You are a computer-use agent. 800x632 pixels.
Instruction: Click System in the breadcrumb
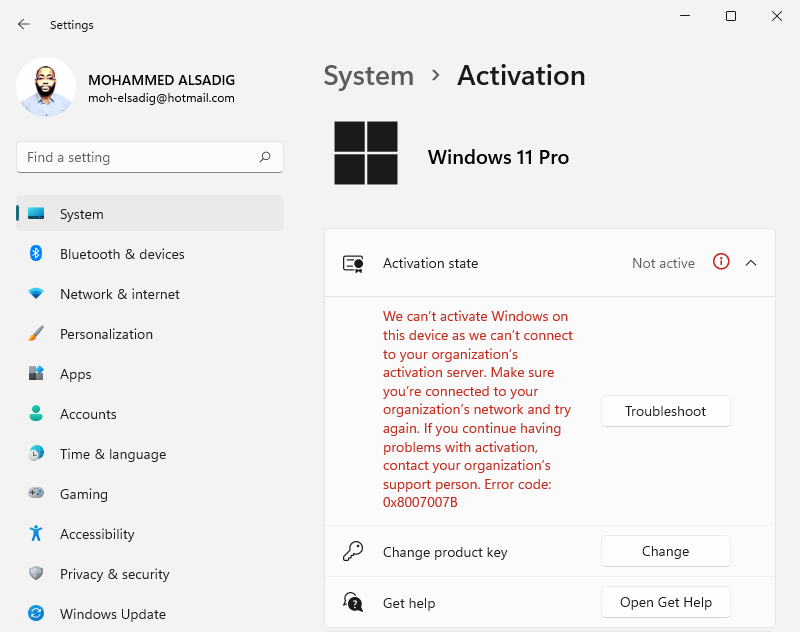[369, 76]
